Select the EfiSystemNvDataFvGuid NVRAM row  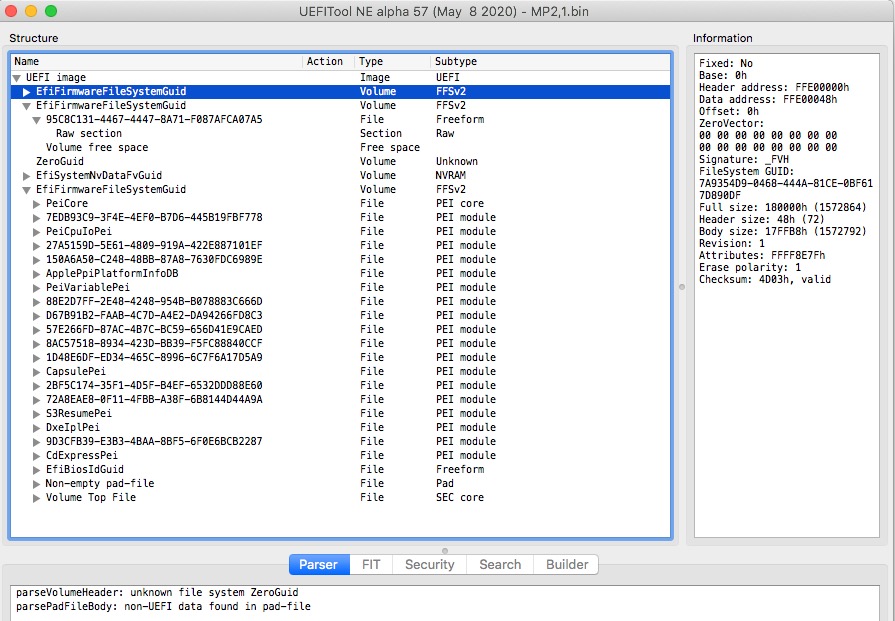(341, 175)
